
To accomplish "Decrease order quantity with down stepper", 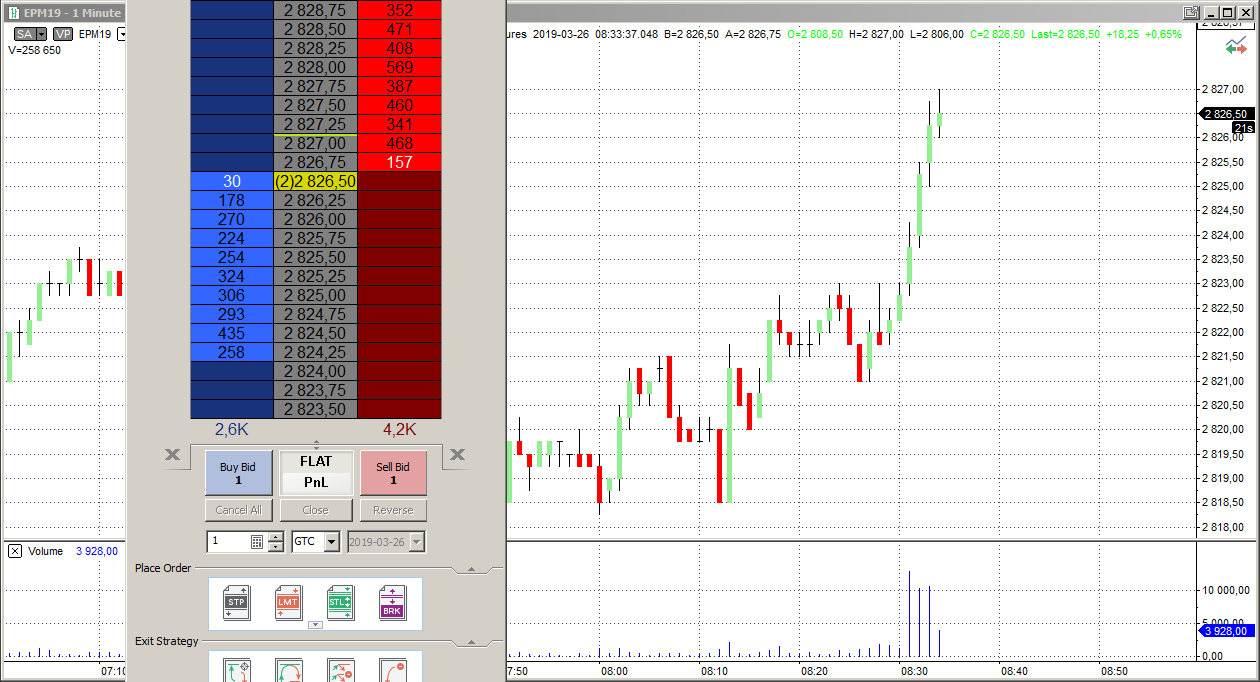I will pos(277,546).
